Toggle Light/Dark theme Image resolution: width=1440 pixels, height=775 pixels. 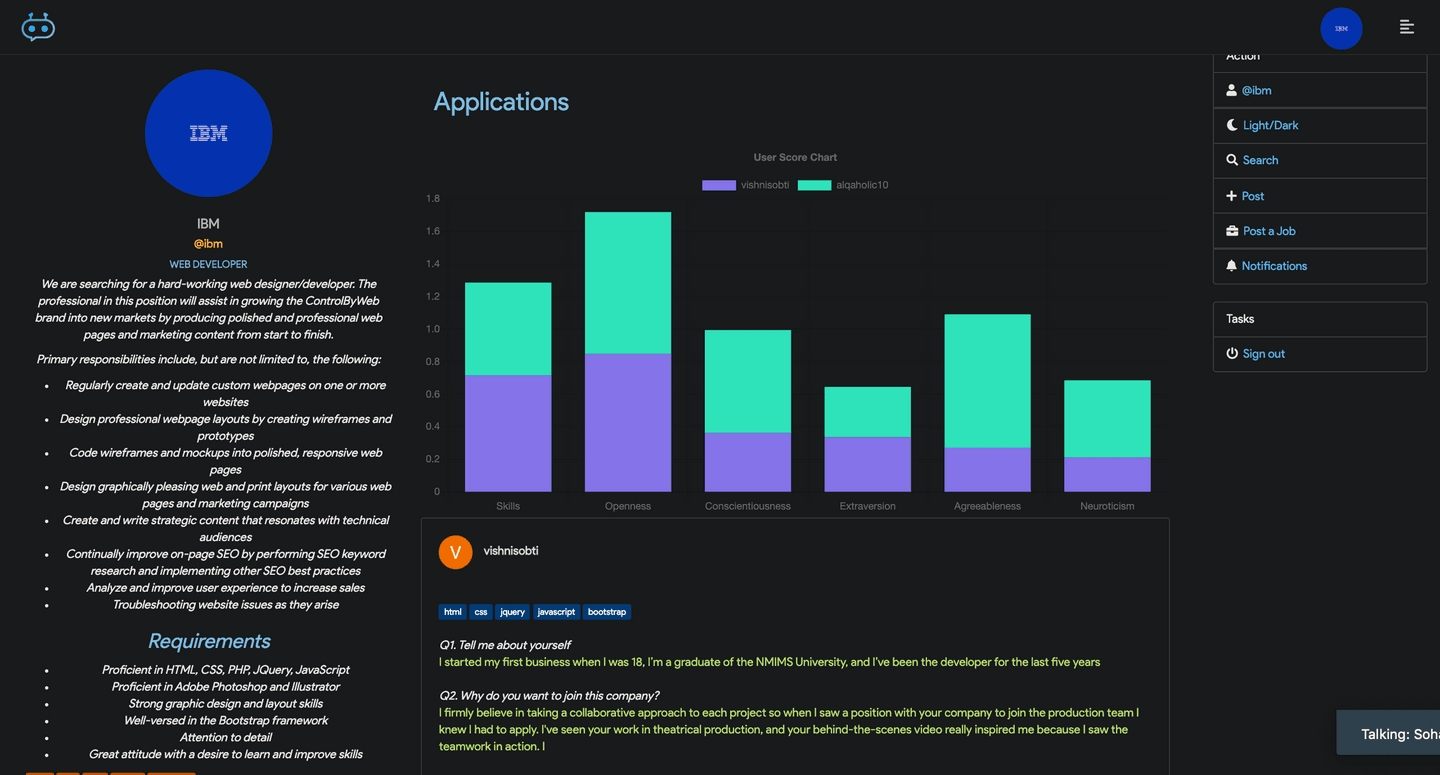[x=1270, y=125]
